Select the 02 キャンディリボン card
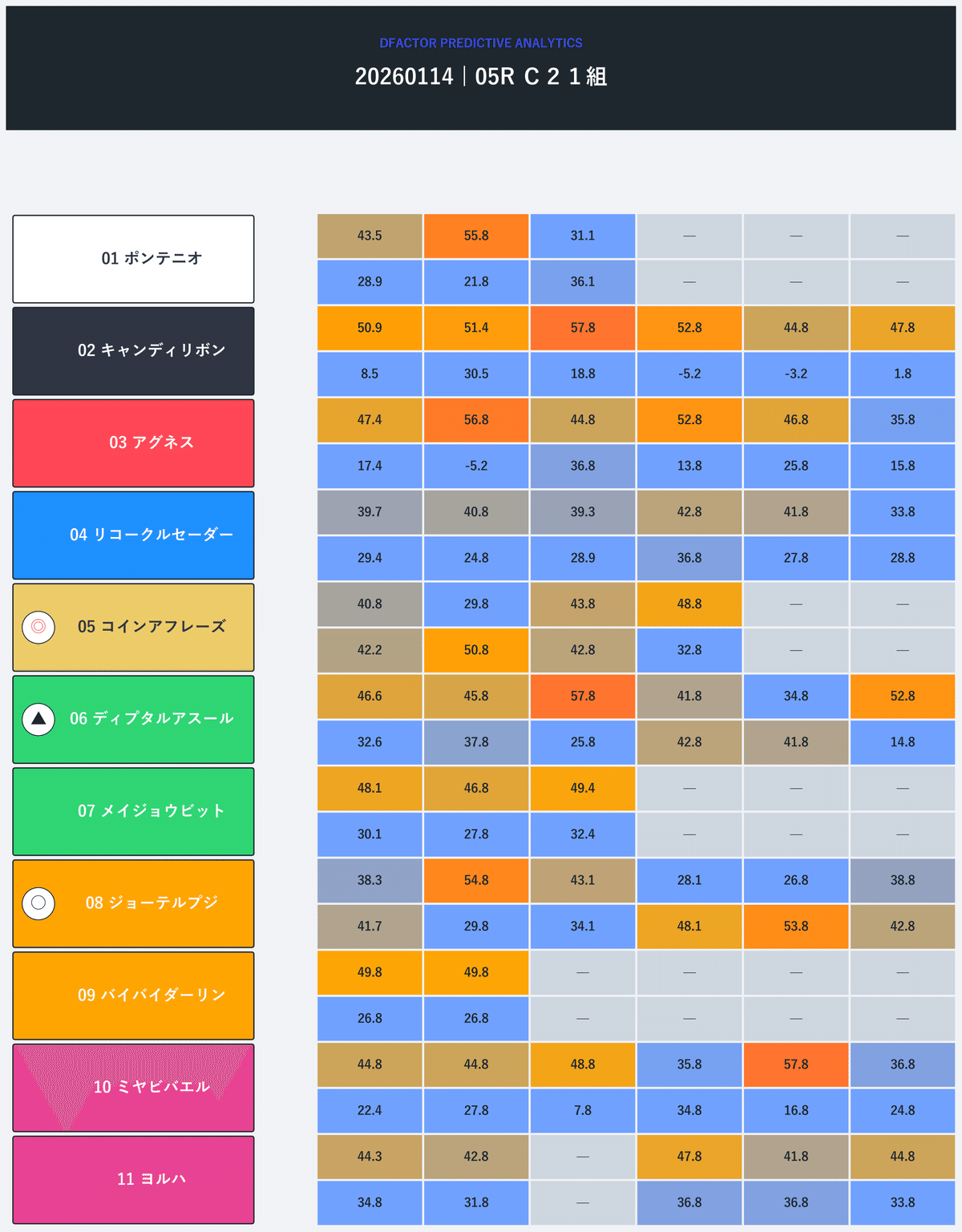Viewport: 962px width, 1232px height. point(133,351)
